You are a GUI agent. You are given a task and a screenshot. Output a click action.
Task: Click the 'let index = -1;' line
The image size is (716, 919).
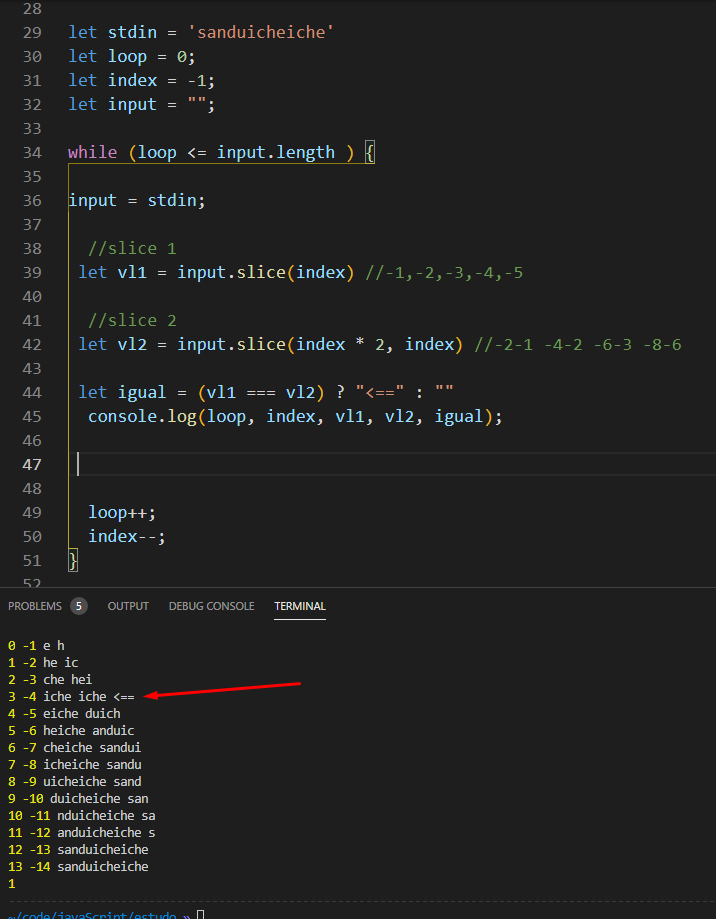coord(142,80)
